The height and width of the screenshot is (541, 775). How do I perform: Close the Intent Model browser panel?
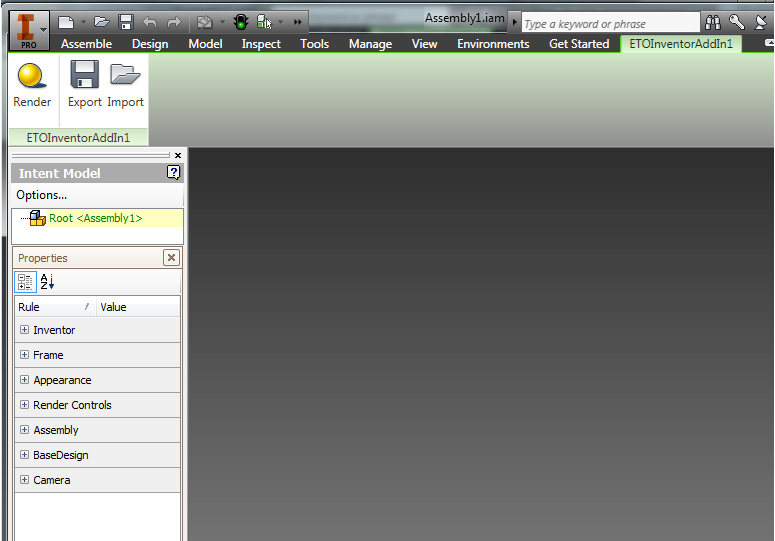(x=178, y=155)
